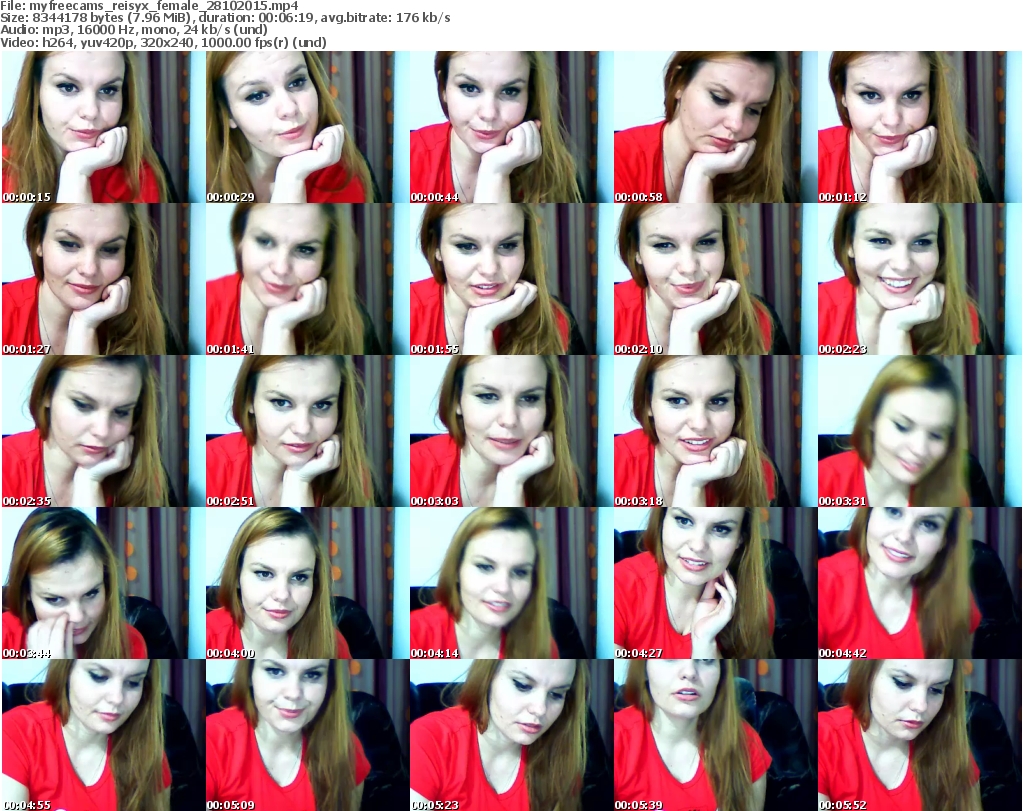Click the 'Video: h264, yuv420p' line

[x=163, y=42]
